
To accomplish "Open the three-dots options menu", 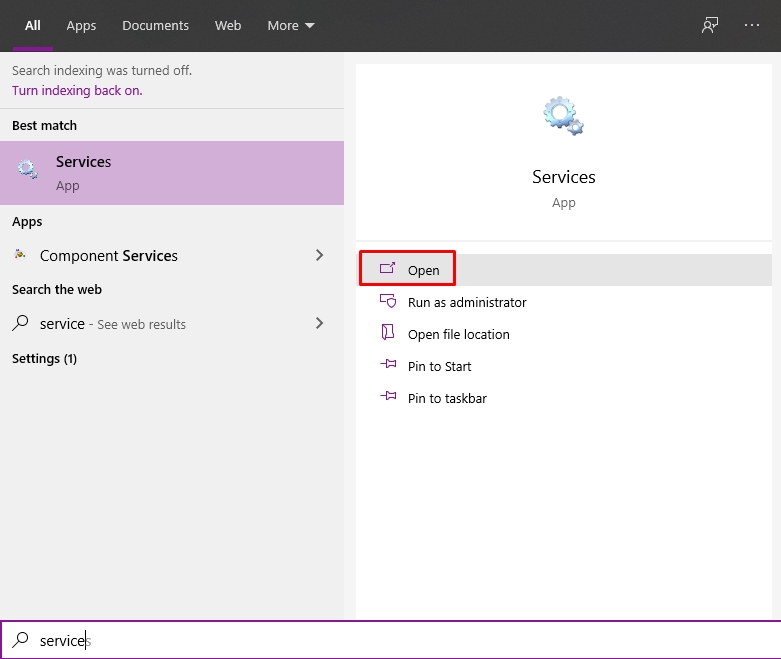I will [752, 25].
